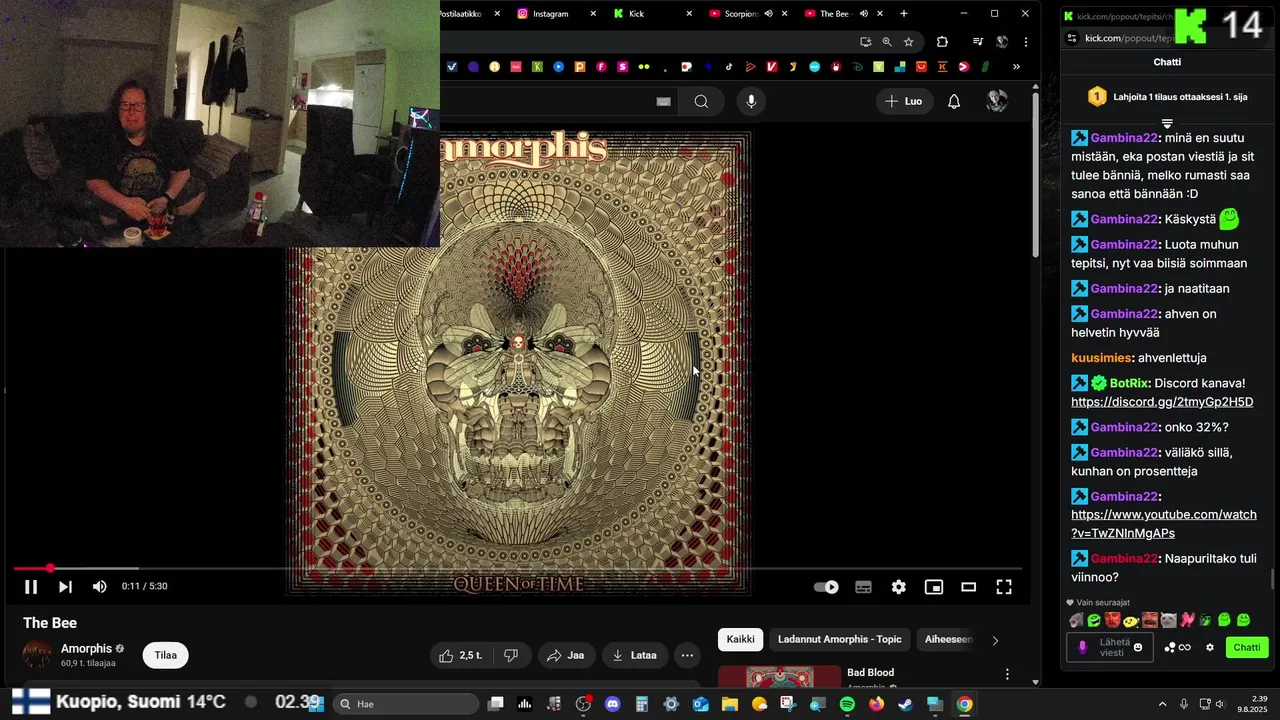
Task: Like the video with 2,5 t. likes
Action: (x=461, y=655)
